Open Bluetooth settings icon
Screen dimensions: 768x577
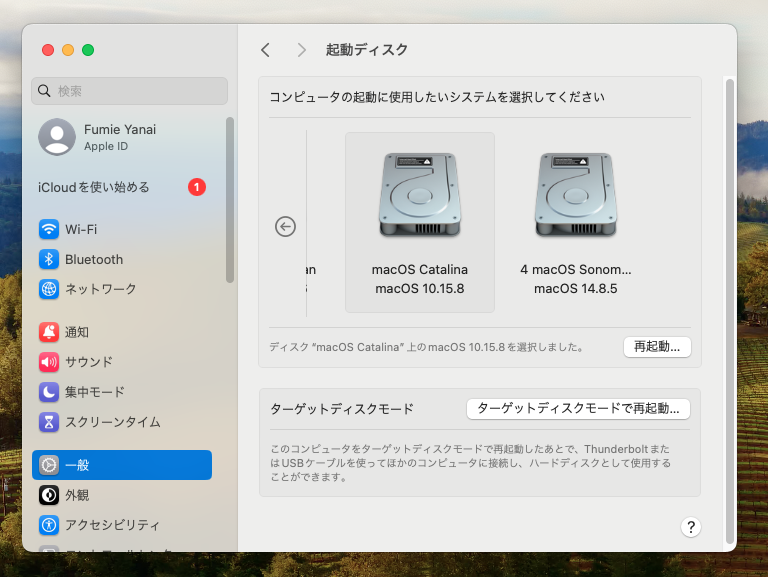click(49, 259)
